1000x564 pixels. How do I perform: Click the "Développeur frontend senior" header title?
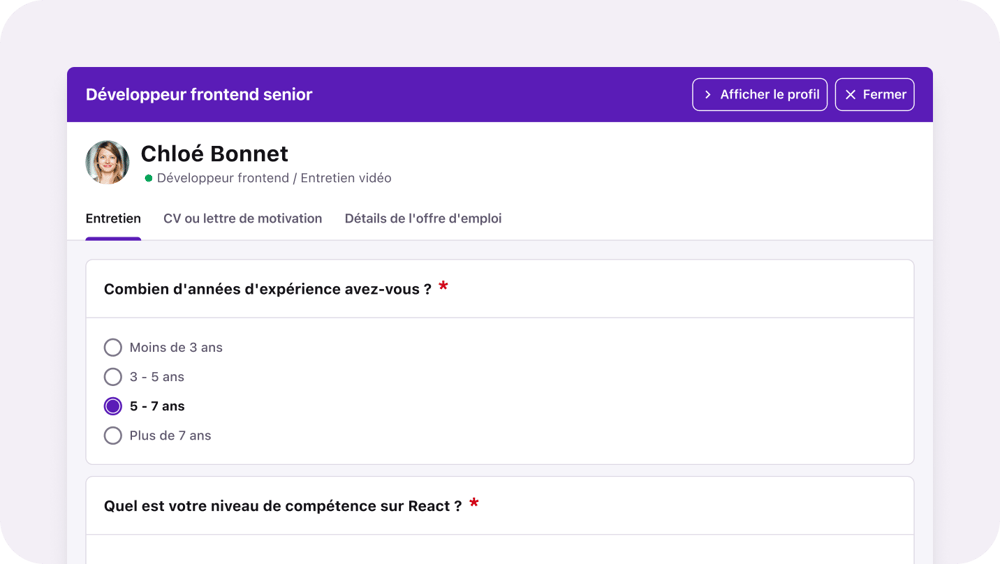(x=199, y=95)
